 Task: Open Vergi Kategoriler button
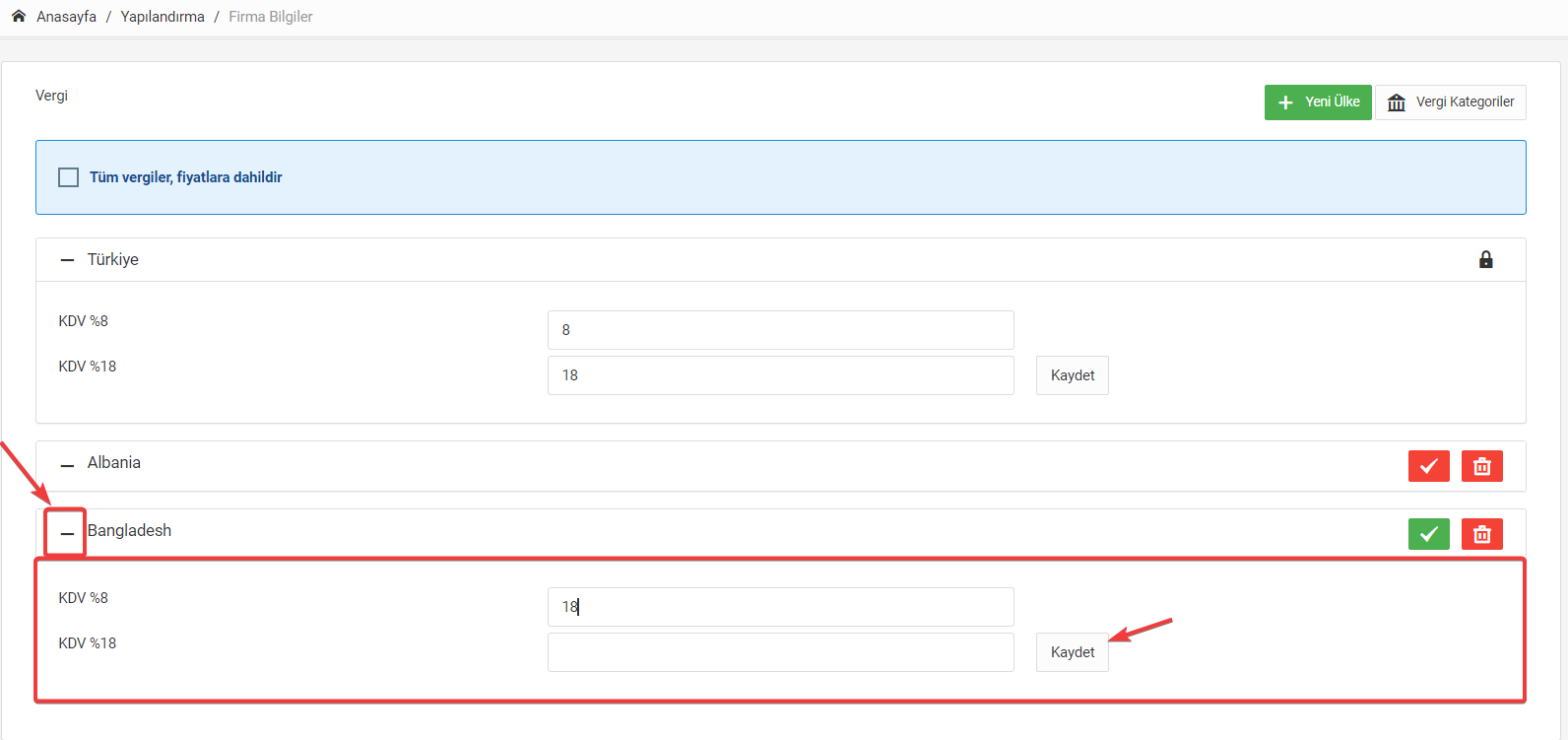click(1451, 102)
